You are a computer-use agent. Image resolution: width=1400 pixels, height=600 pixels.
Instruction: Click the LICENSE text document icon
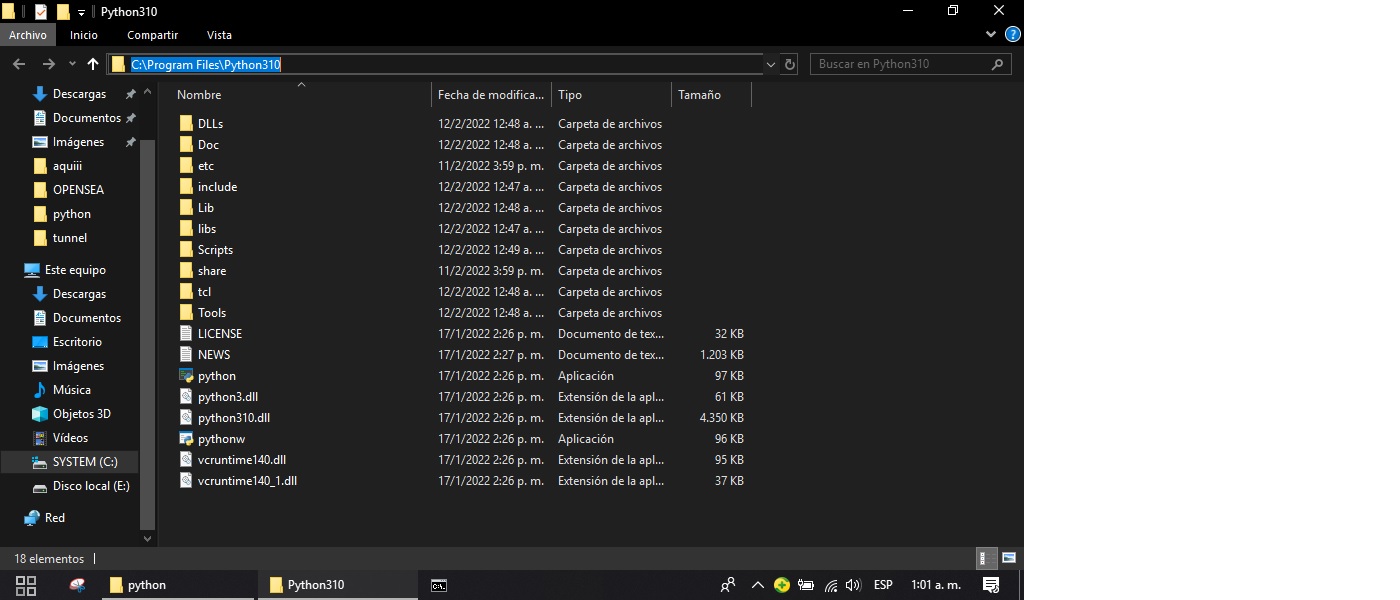point(186,334)
